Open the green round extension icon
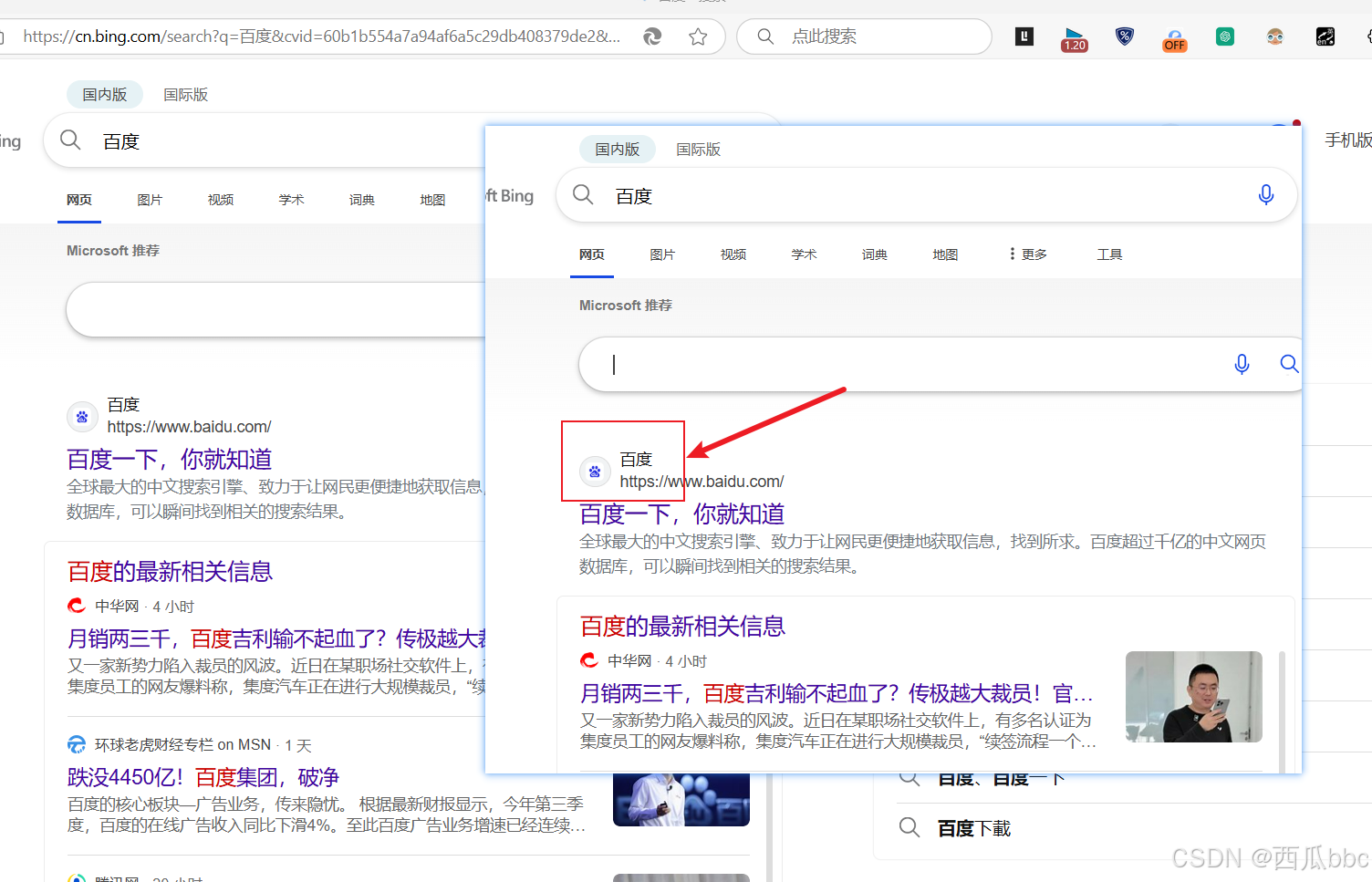 (x=1225, y=36)
